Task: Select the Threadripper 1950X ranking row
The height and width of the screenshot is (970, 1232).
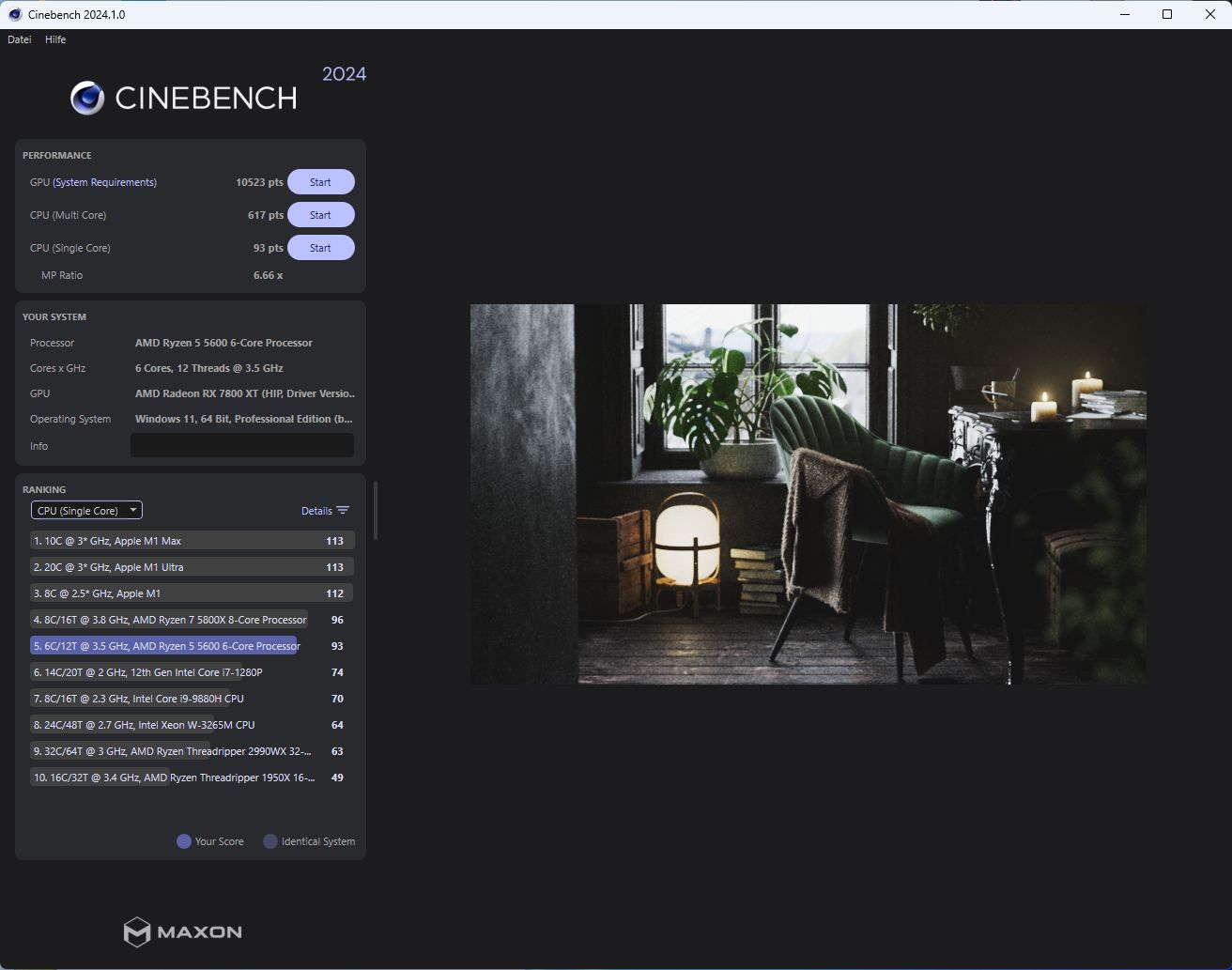Action: tap(192, 778)
